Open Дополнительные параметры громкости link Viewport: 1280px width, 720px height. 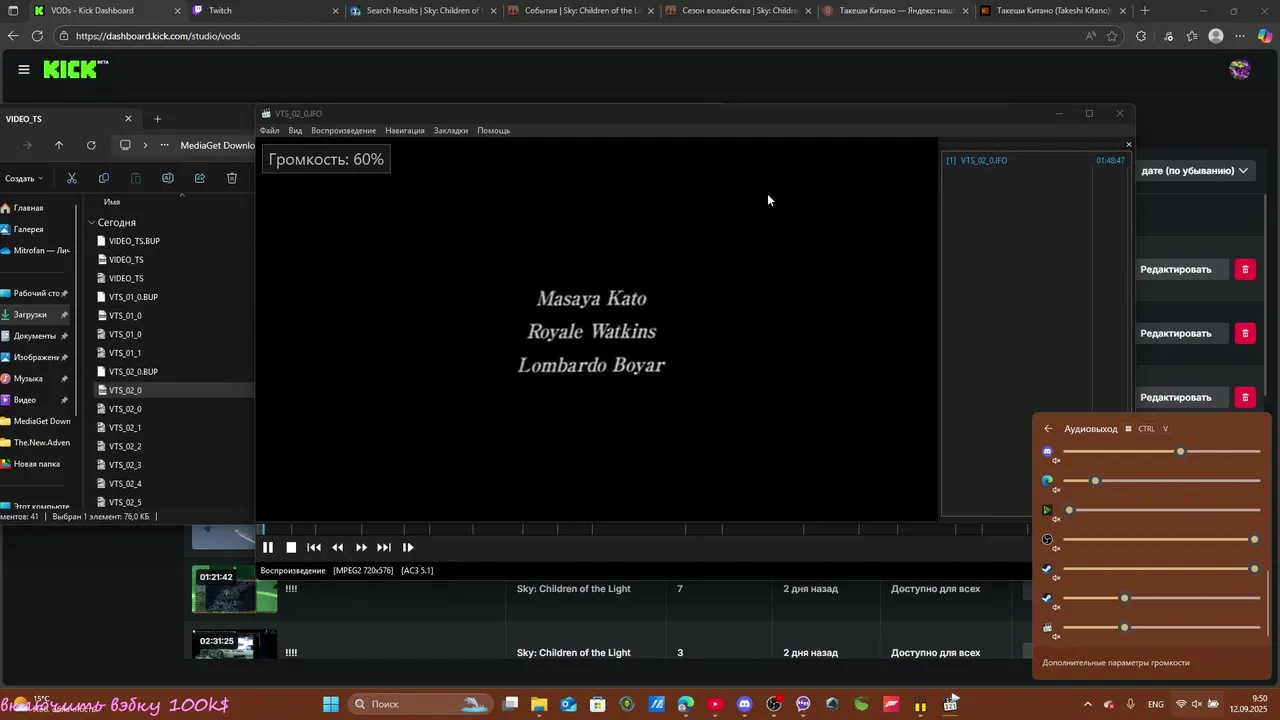pos(1116,663)
